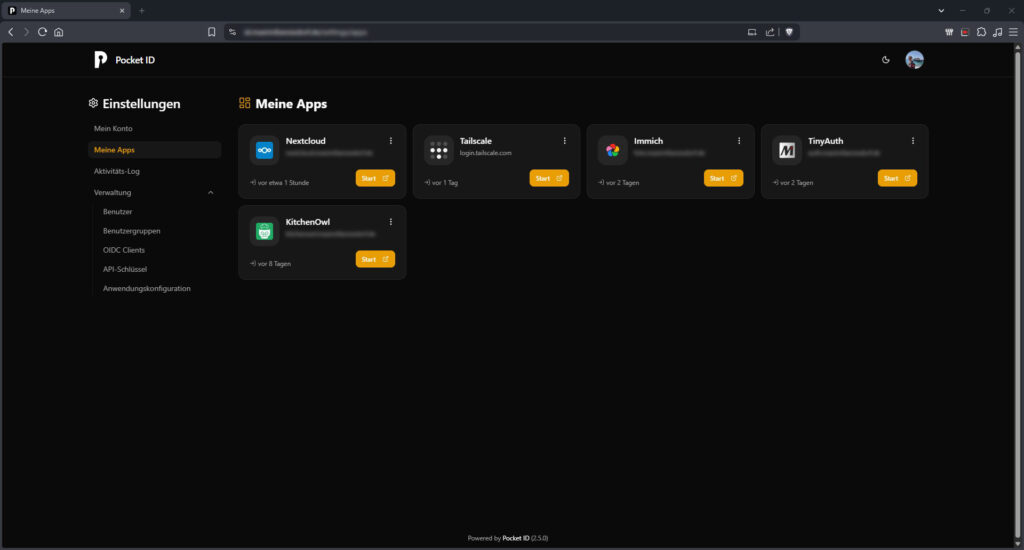Open the Tailscale three-dot options menu
Viewport: 1024px width, 550px height.
[565, 141]
